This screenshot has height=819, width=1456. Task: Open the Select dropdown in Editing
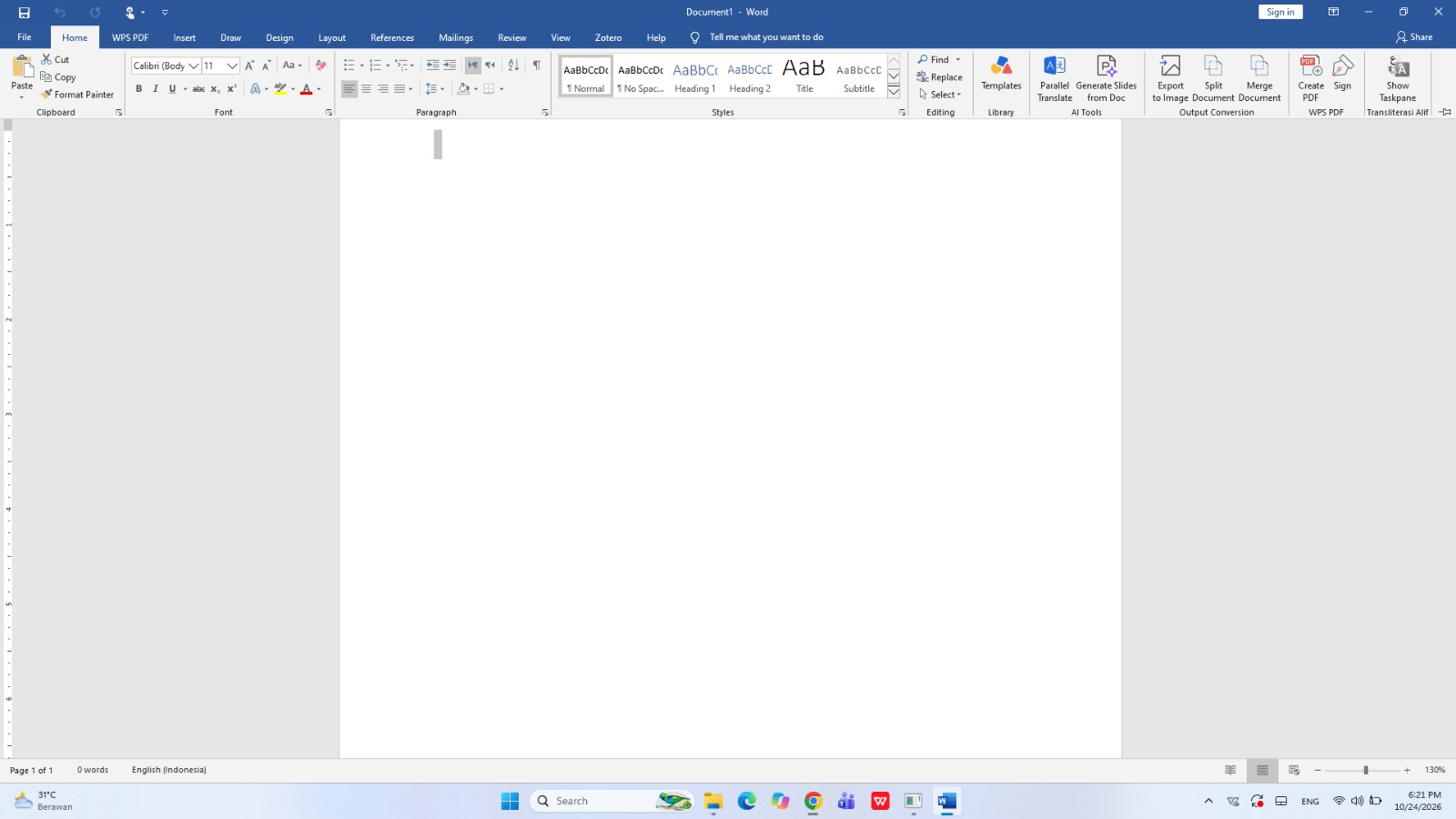tap(941, 95)
